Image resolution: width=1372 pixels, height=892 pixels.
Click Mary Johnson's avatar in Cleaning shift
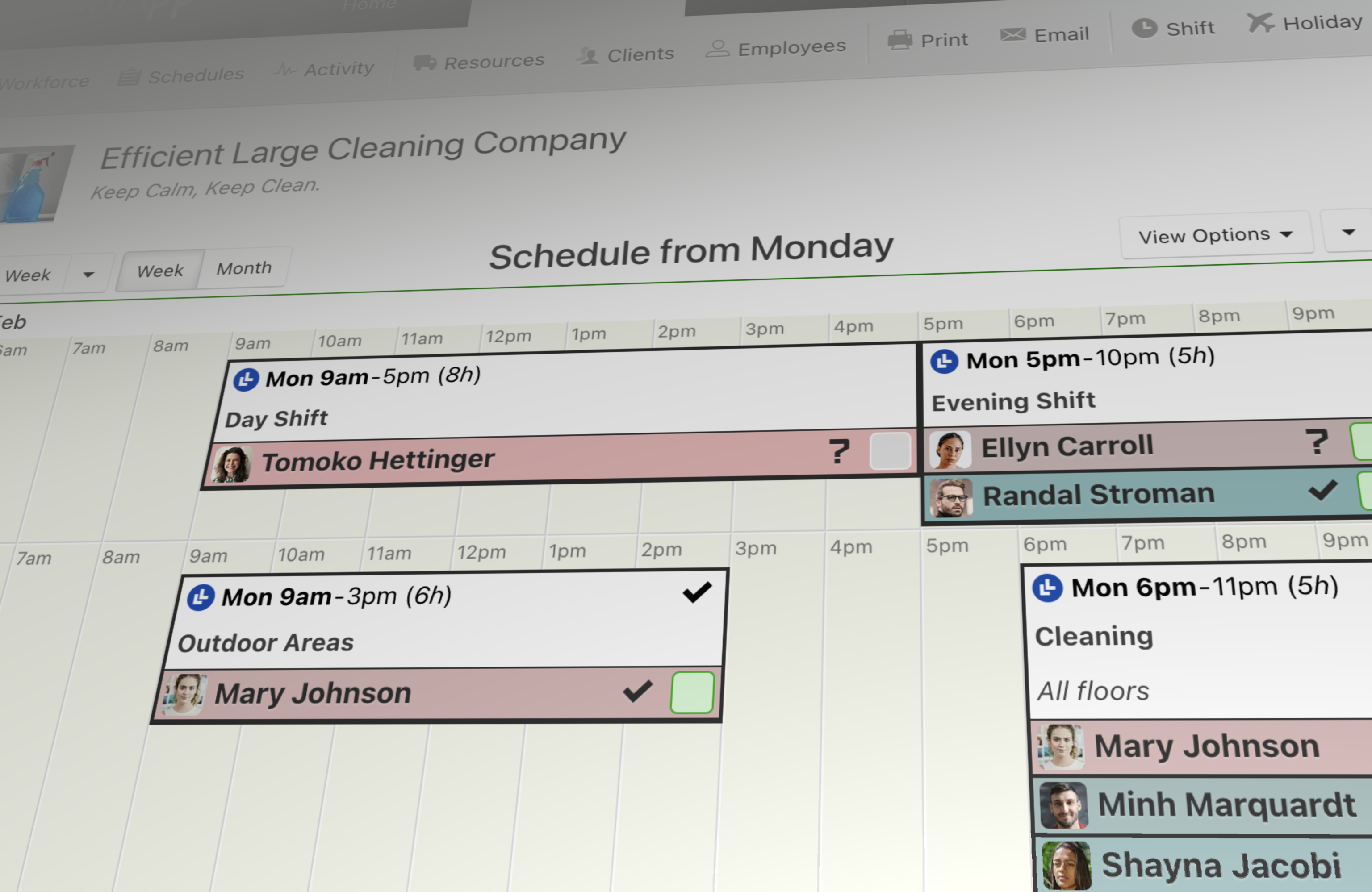pos(1061,747)
